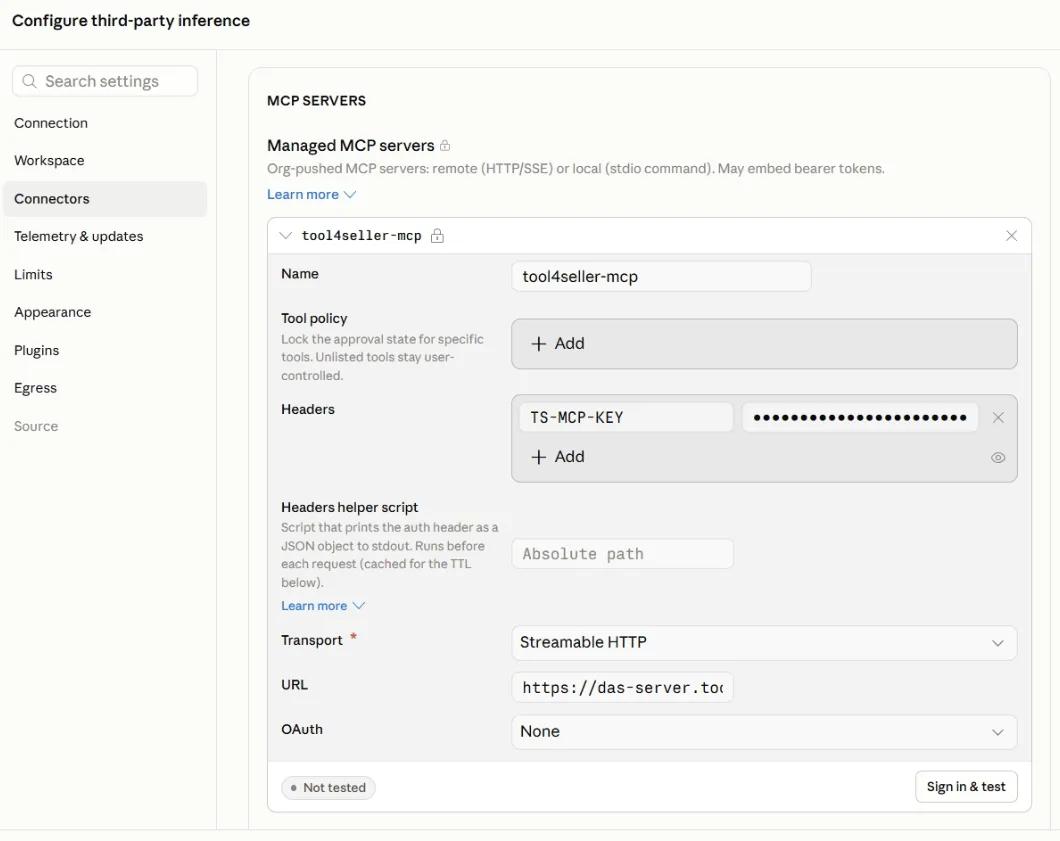Remove the tool4seller-mcp server with the X
This screenshot has height=841, width=1060.
point(1011,235)
